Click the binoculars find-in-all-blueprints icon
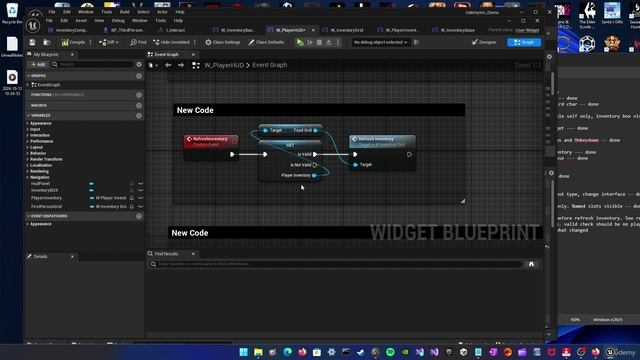Image resolution: width=640 pixels, height=360 pixels. point(531,264)
